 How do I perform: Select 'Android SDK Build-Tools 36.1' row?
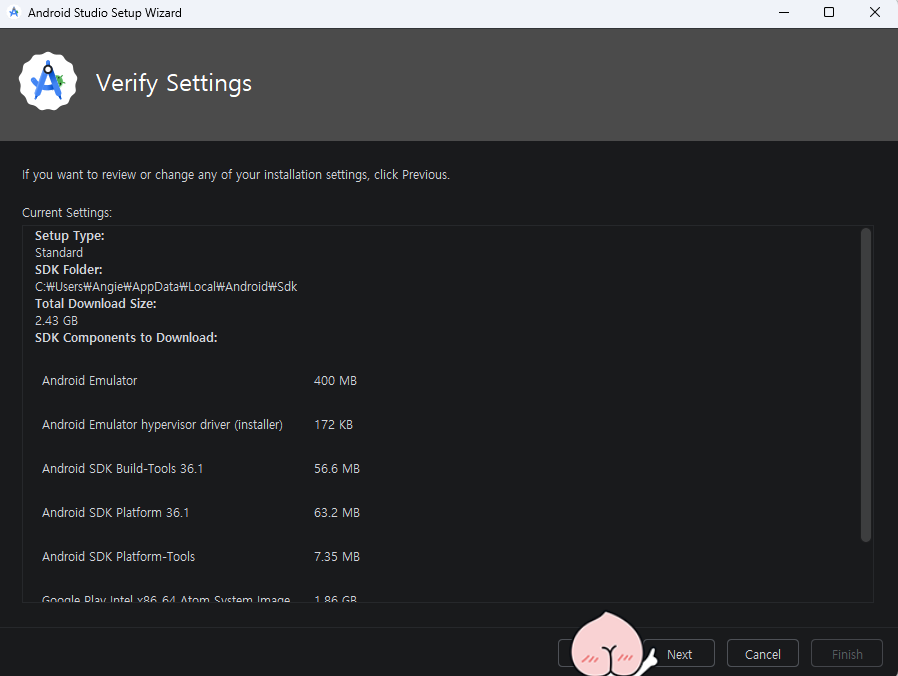[x=199, y=469]
